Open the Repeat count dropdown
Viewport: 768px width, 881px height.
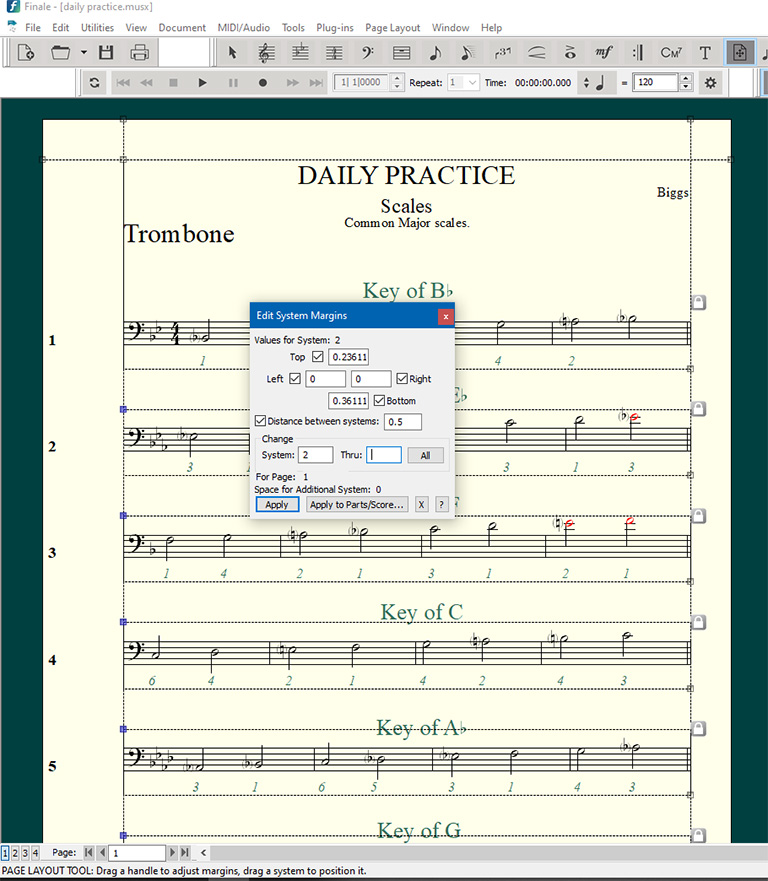point(472,83)
